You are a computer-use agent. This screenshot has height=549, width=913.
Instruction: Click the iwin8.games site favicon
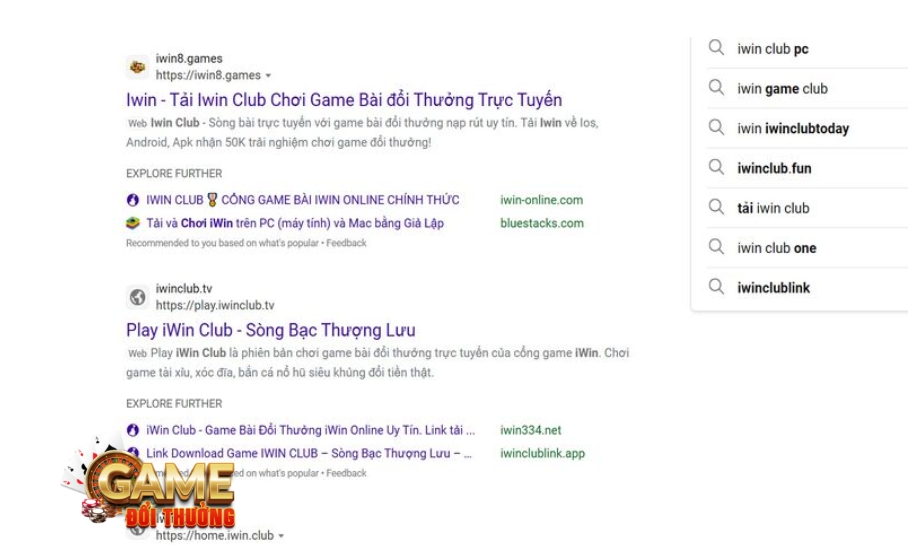coord(137,67)
